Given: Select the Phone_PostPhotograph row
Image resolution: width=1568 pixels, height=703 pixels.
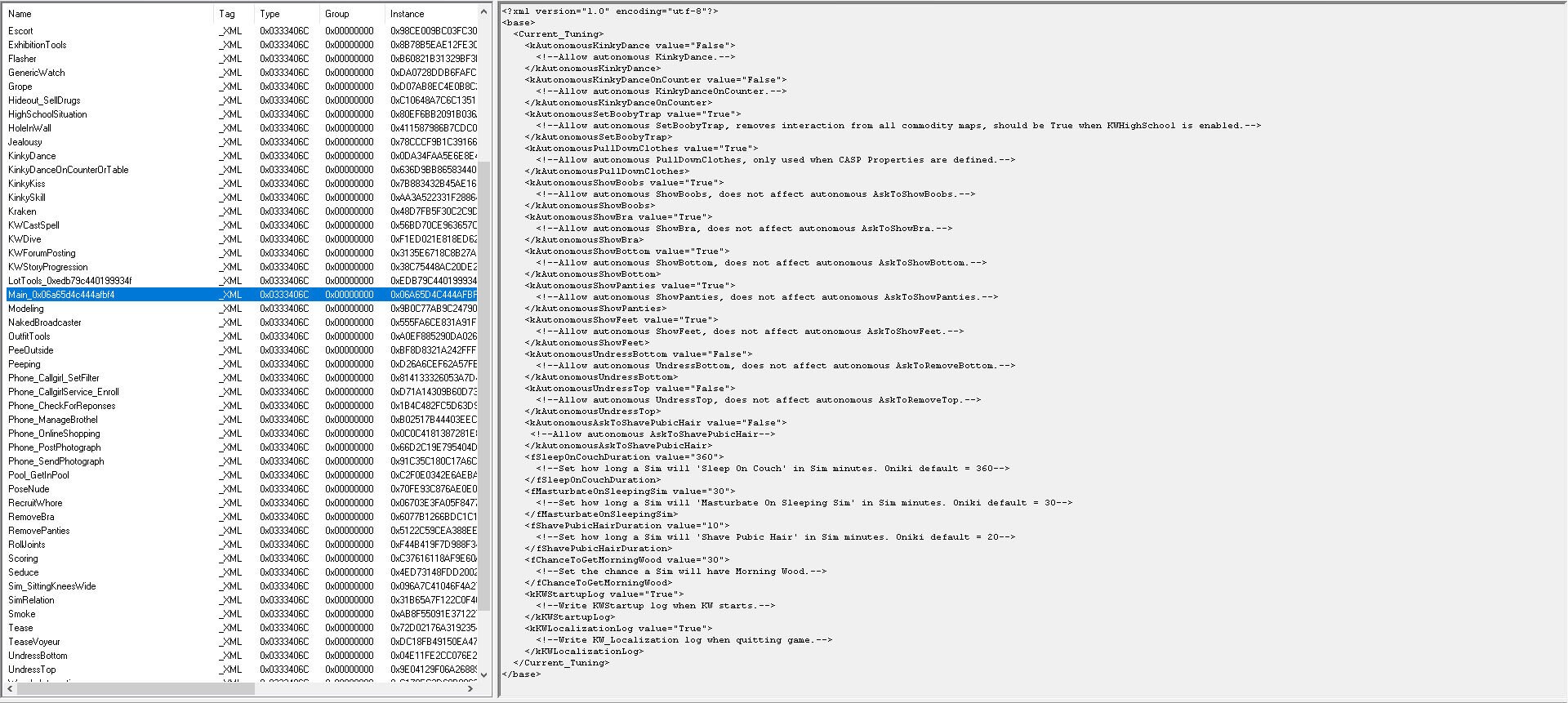Looking at the screenshot, I should [x=242, y=447].
